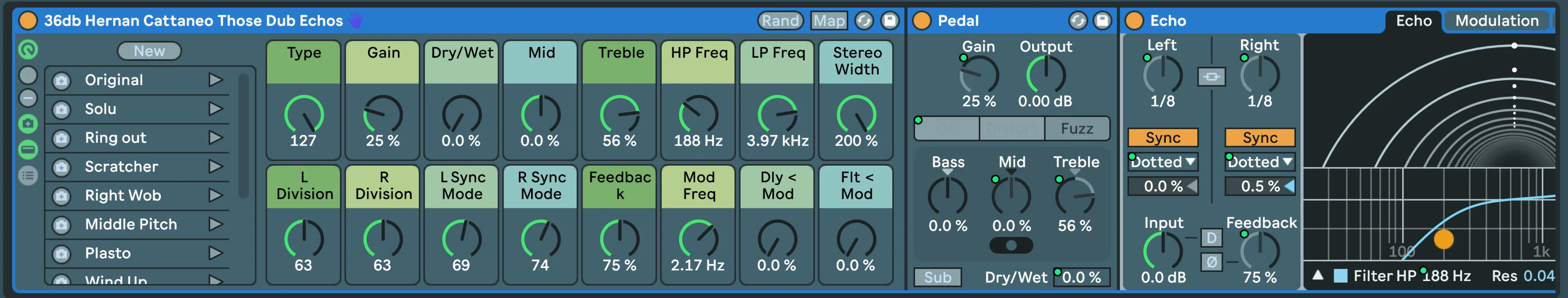Launch the Middle Pitch variation arrow

[x=216, y=224]
